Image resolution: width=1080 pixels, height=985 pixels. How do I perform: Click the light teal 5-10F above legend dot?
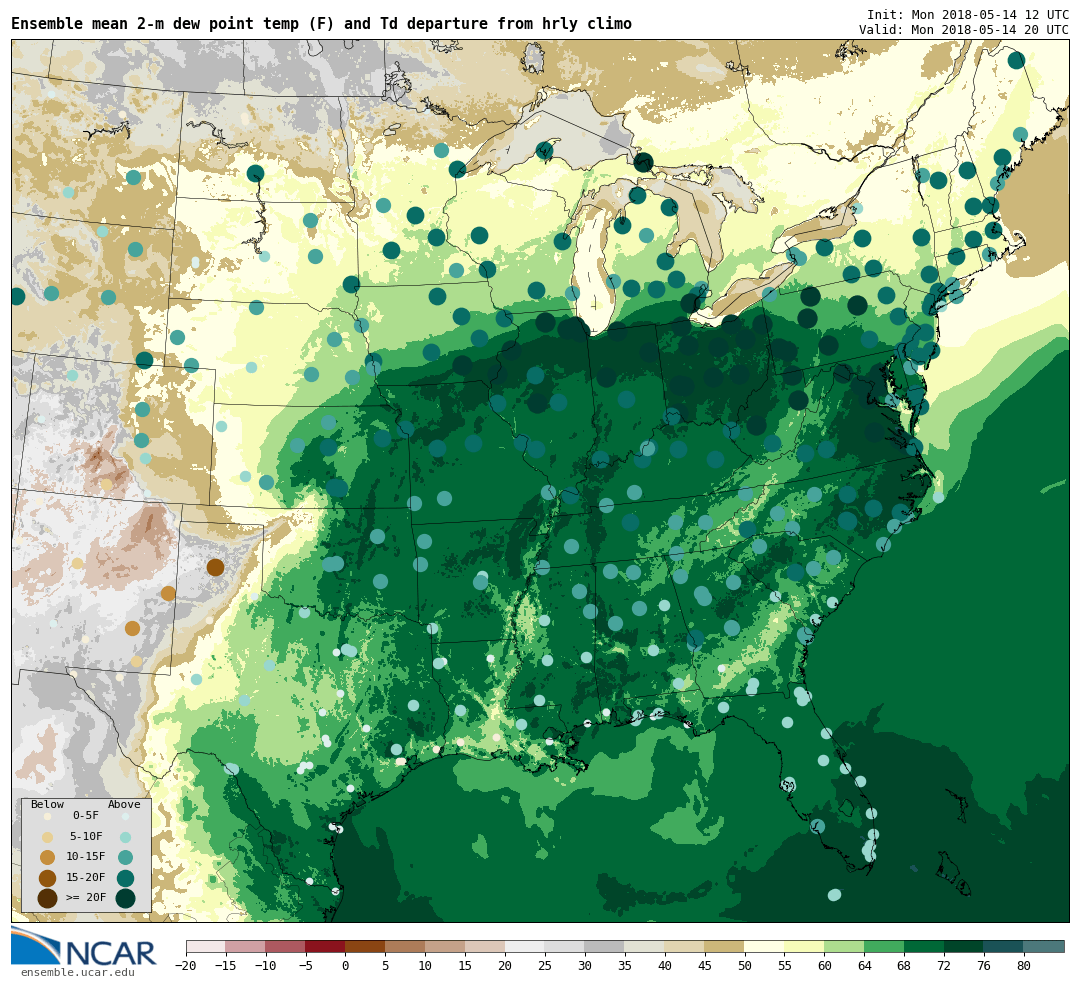pos(125,838)
